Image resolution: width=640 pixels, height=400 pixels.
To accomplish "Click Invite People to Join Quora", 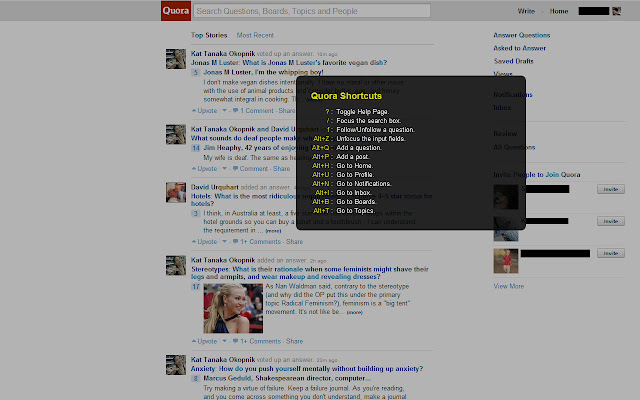I will point(537,175).
